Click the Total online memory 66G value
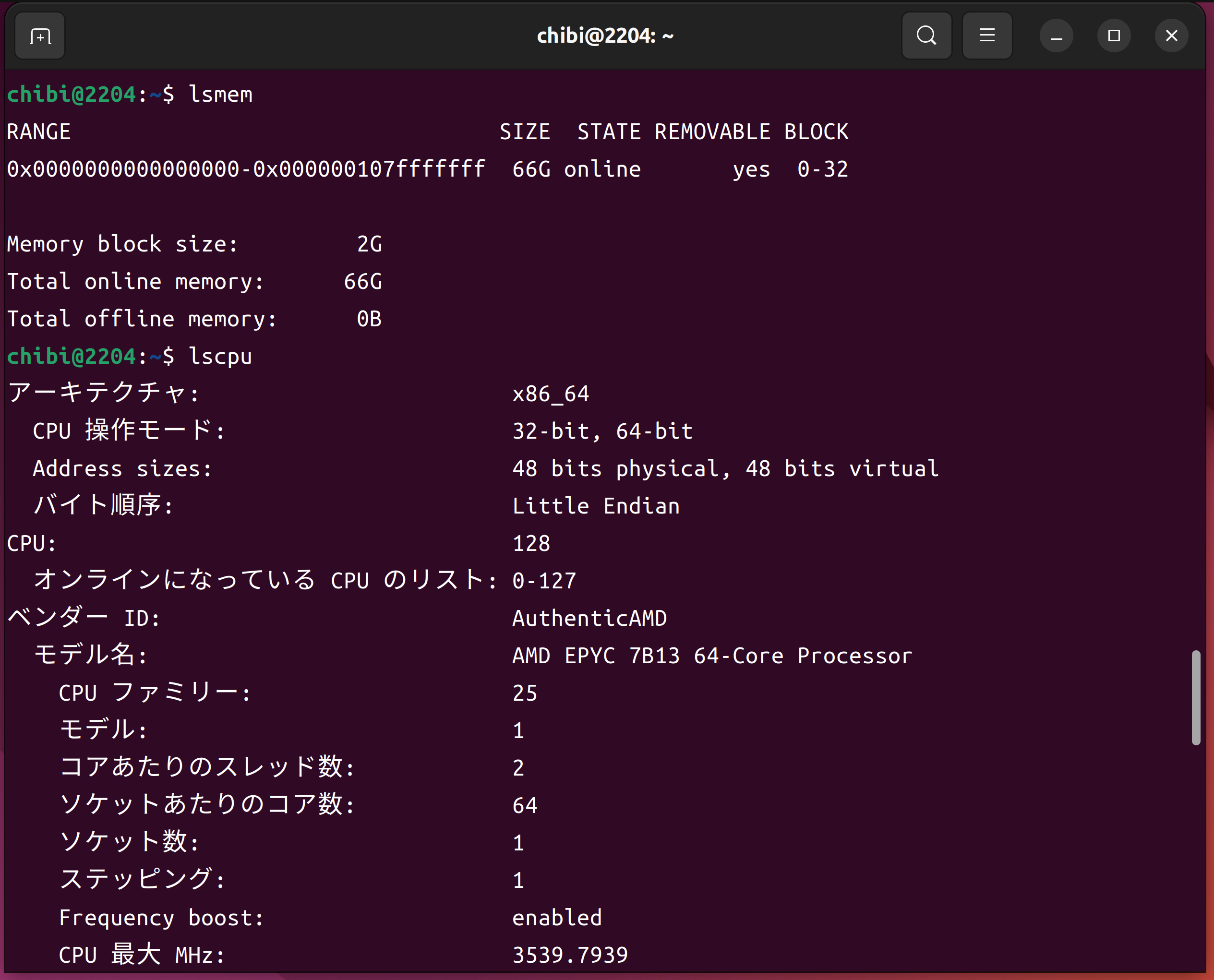Image resolution: width=1214 pixels, height=980 pixels. 362,282
